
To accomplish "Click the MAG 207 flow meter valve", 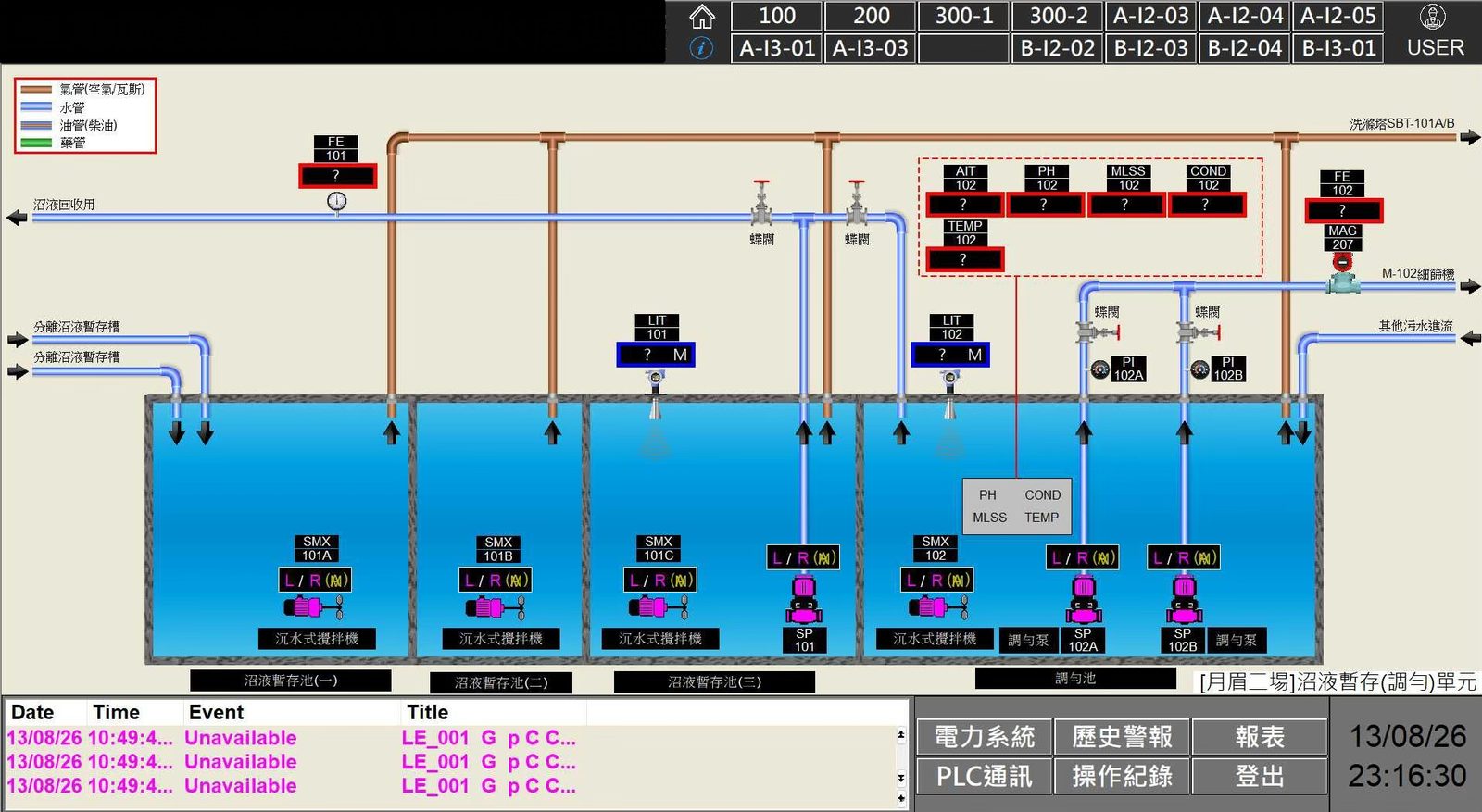I will (x=1342, y=275).
